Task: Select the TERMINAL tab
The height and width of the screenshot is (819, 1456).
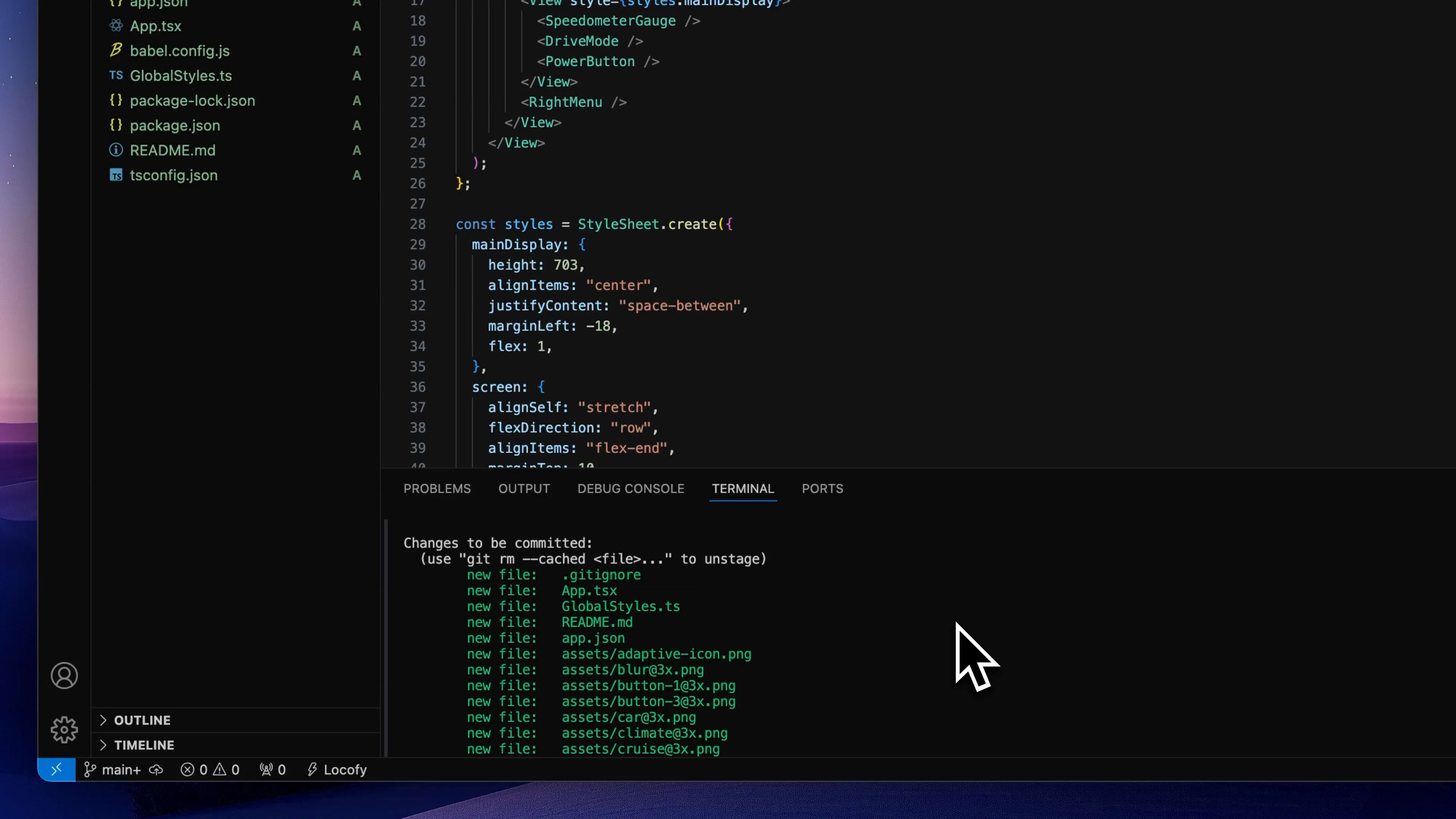Action: pos(743,488)
